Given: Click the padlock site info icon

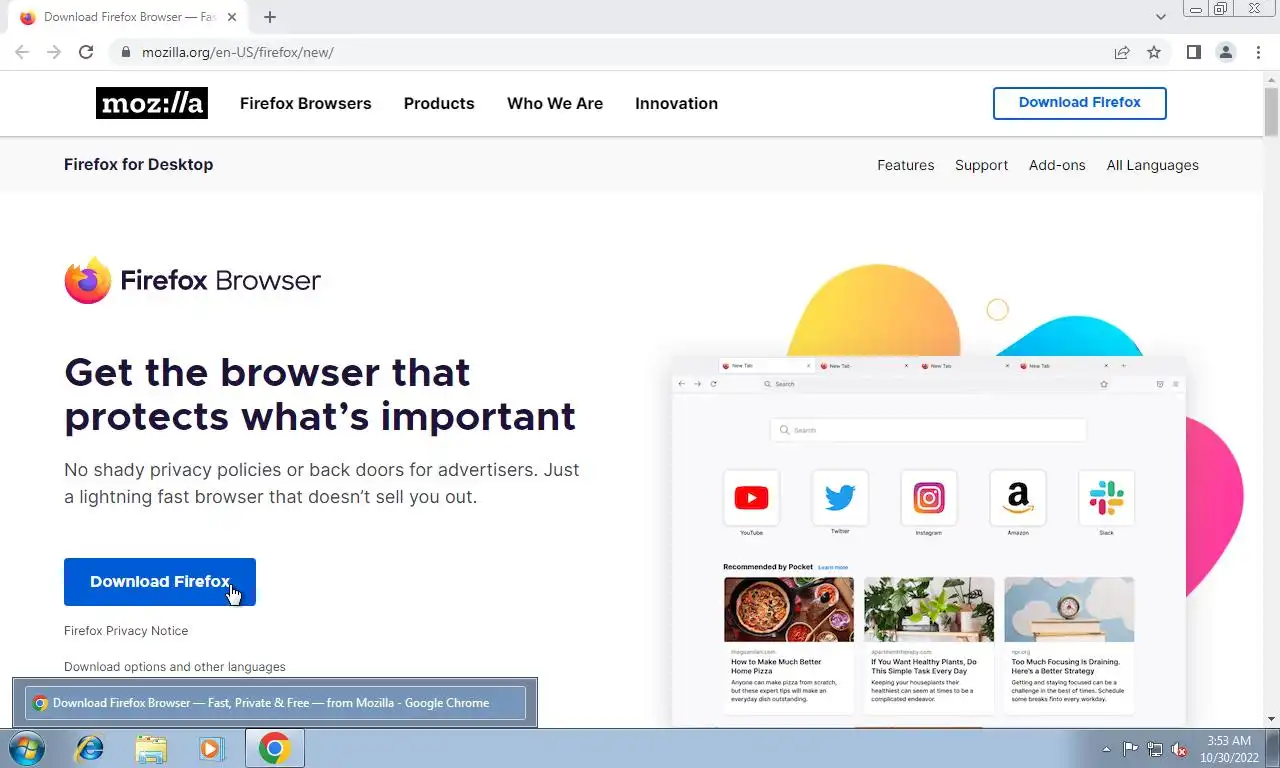Looking at the screenshot, I should point(125,52).
